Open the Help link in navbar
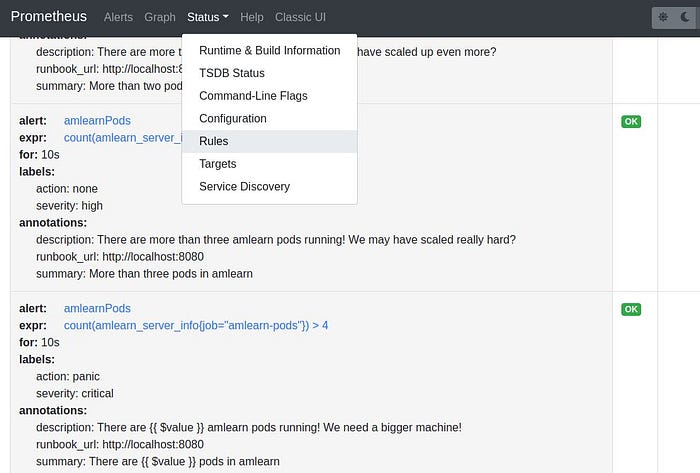Viewport: 700px width, 473px height. [x=252, y=17]
